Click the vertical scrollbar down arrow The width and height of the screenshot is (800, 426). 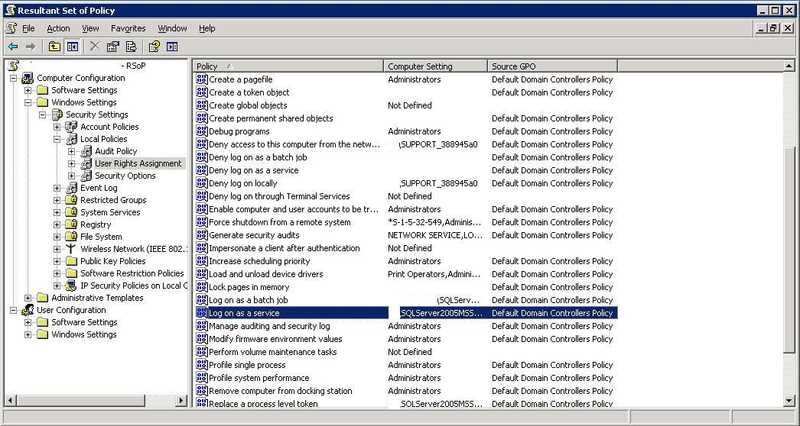[x=791, y=401]
